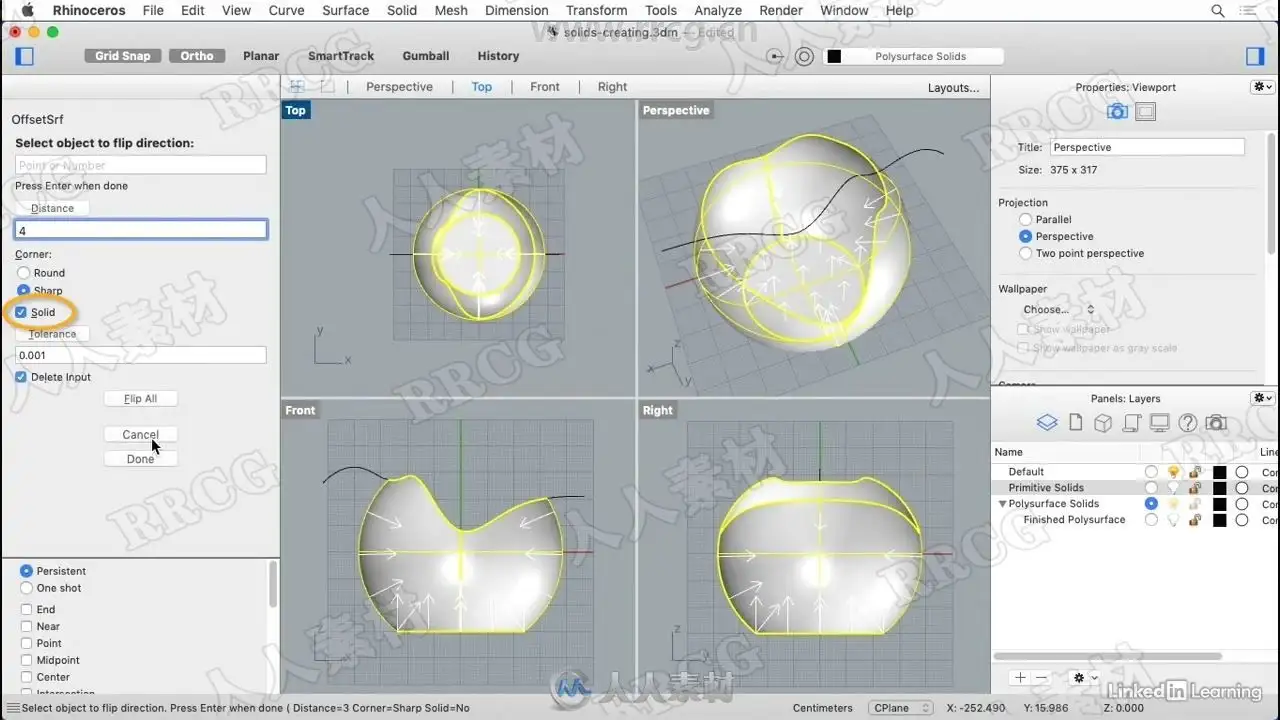This screenshot has width=1280, height=720.
Task: Open the page-shaped properties panel icon
Action: 1076,423
